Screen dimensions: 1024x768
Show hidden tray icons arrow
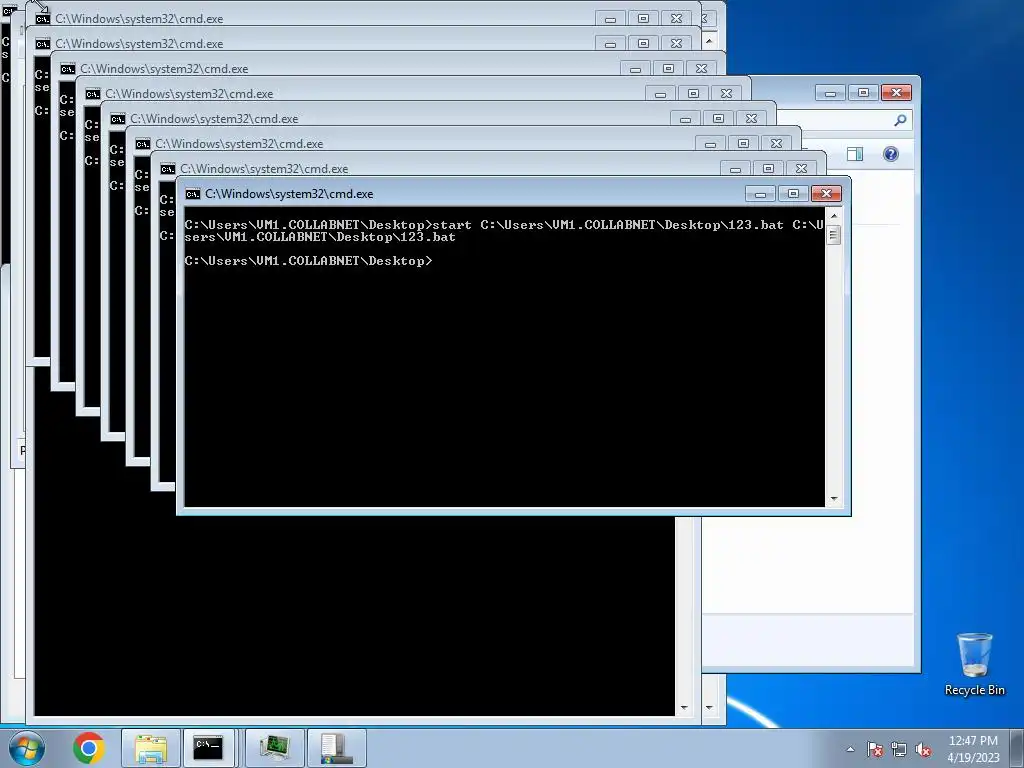(850, 749)
